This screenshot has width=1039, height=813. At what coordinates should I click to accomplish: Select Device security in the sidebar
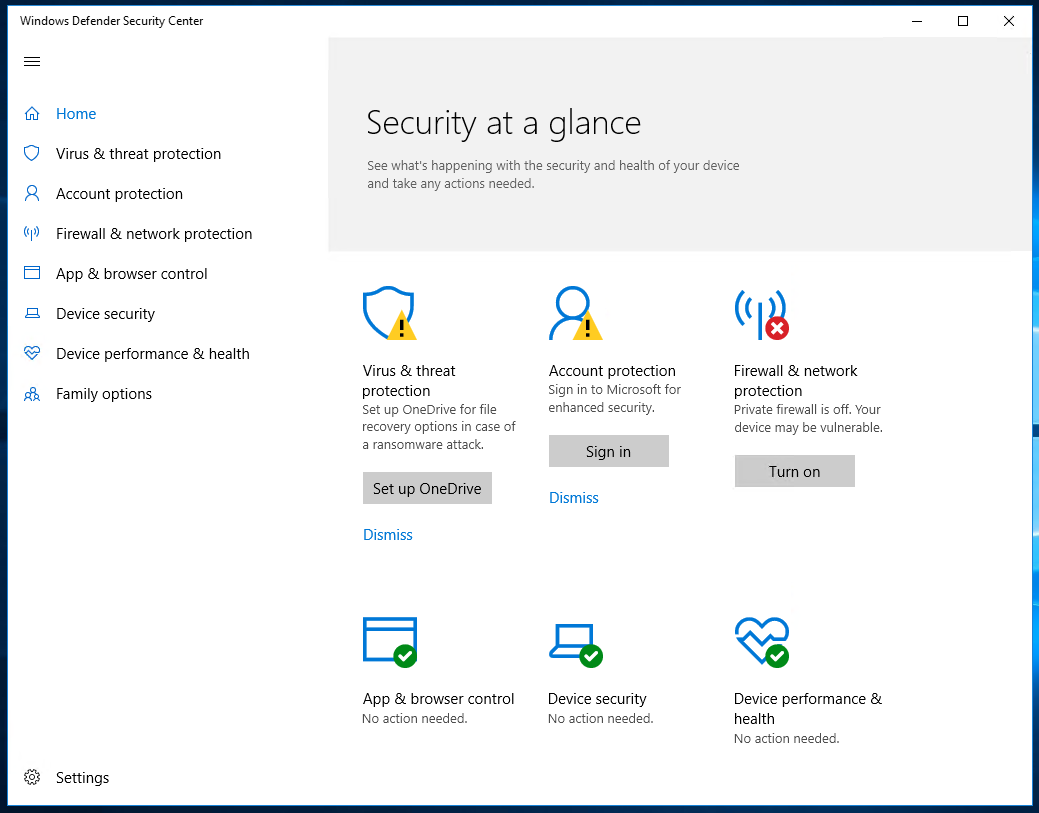pyautogui.click(x=105, y=313)
